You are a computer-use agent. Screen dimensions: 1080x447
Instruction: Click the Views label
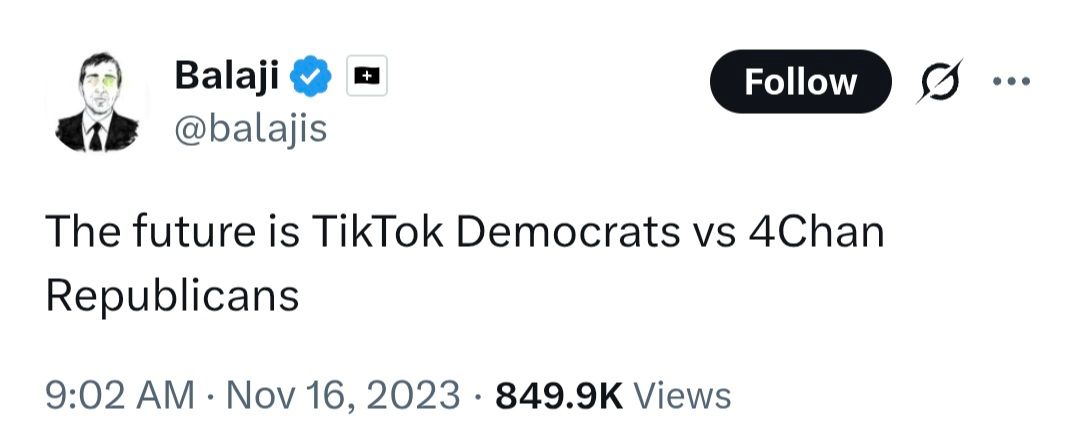[x=683, y=395]
